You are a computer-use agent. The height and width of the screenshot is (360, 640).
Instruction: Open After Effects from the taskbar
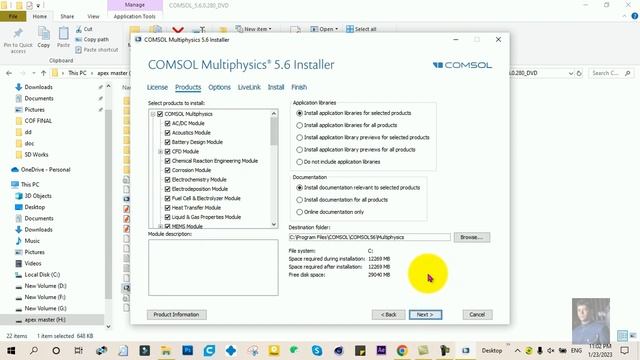point(381,350)
